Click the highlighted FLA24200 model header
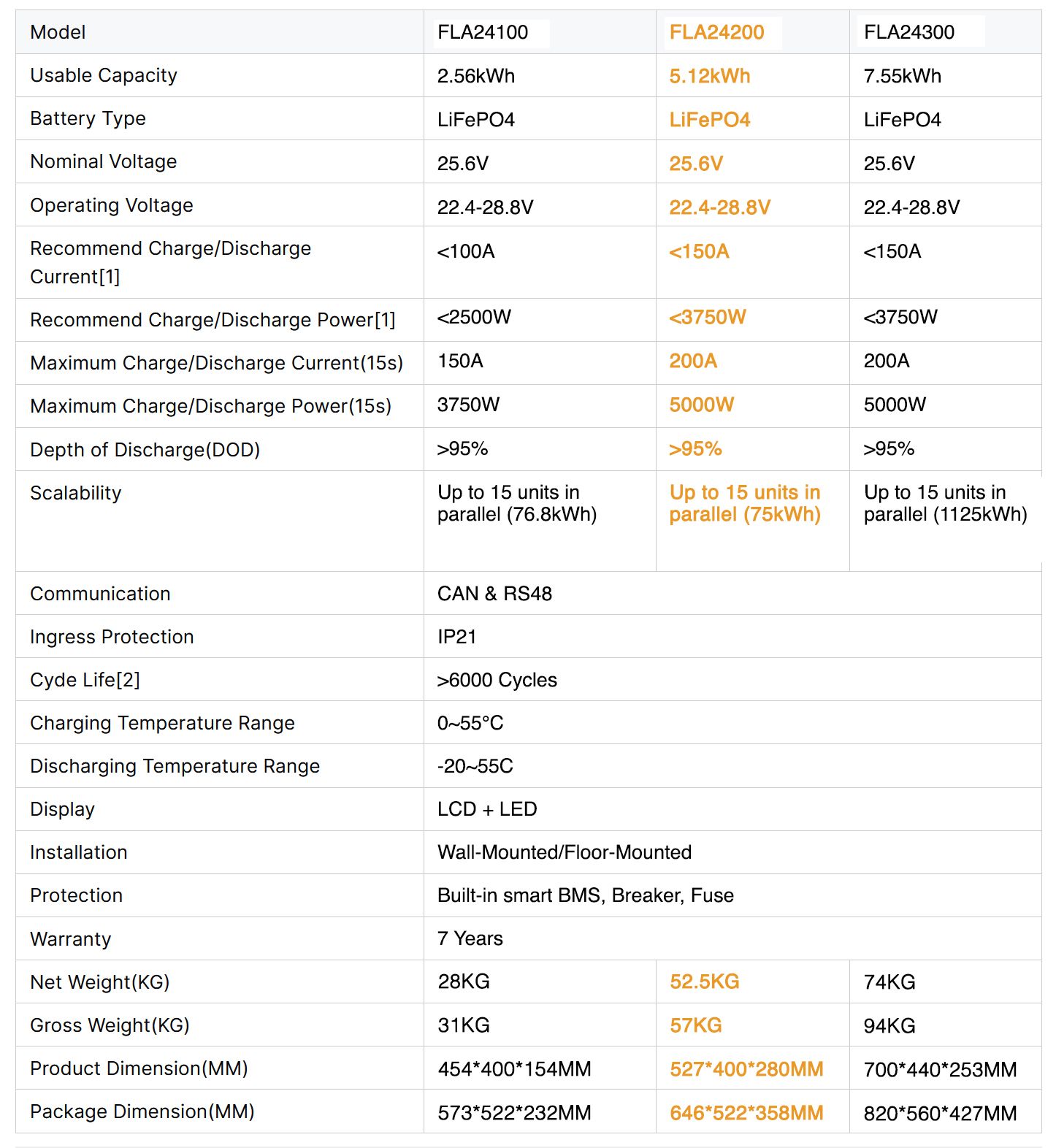Image resolution: width=1056 pixels, height=1148 pixels. pyautogui.click(x=716, y=32)
